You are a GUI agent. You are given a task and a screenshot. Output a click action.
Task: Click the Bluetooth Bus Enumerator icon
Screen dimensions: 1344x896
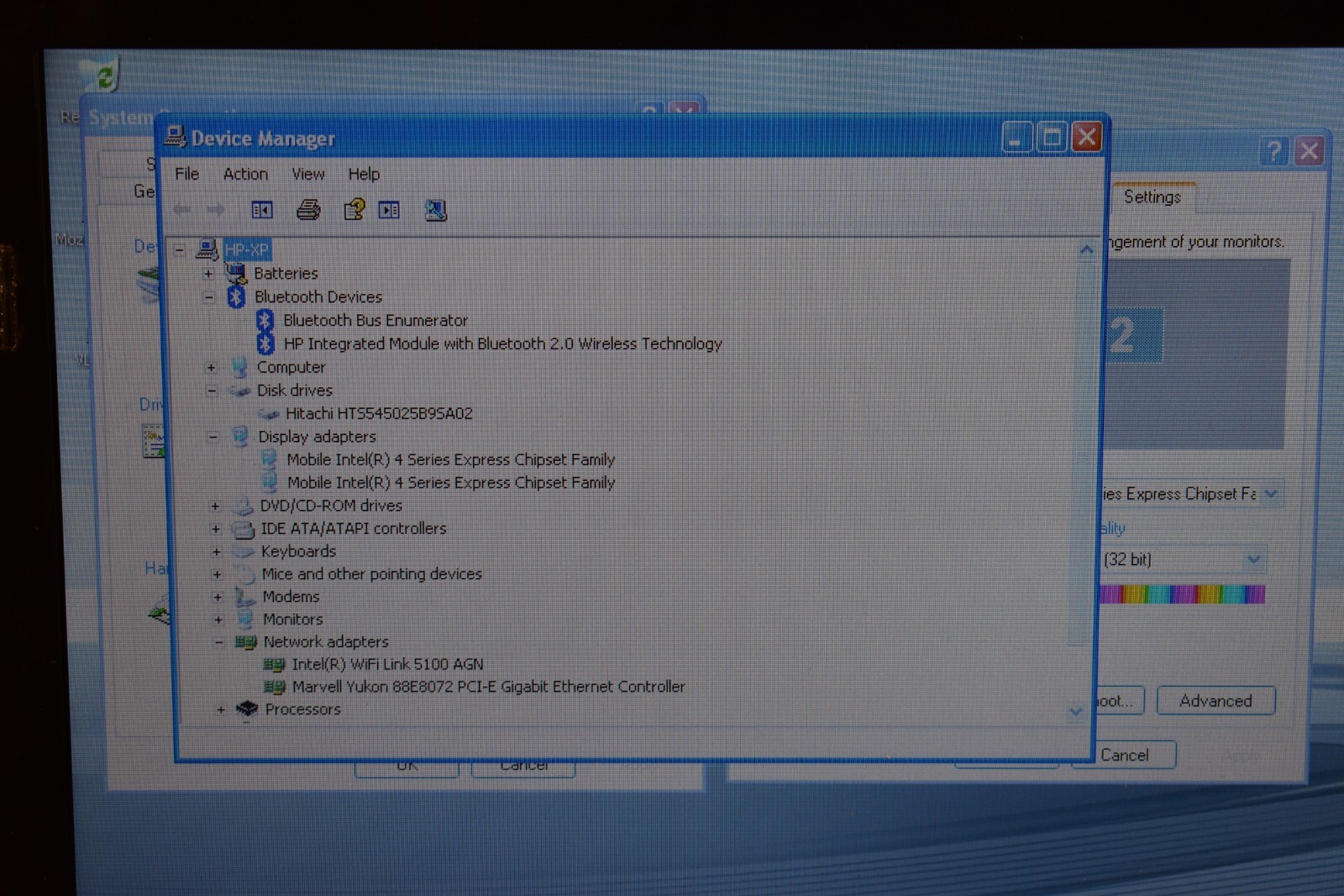click(265, 319)
